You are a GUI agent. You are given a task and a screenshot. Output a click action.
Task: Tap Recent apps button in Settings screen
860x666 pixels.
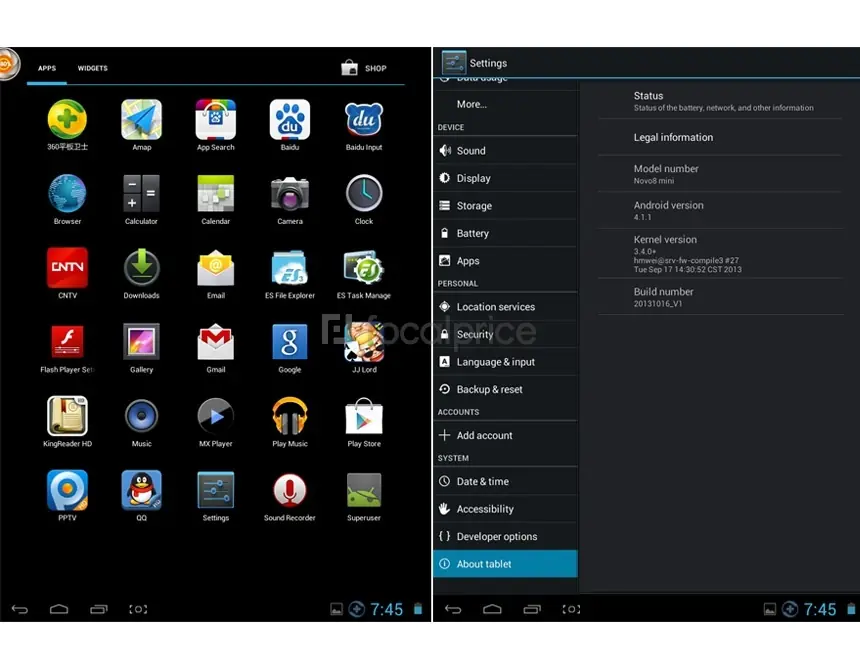(532, 609)
